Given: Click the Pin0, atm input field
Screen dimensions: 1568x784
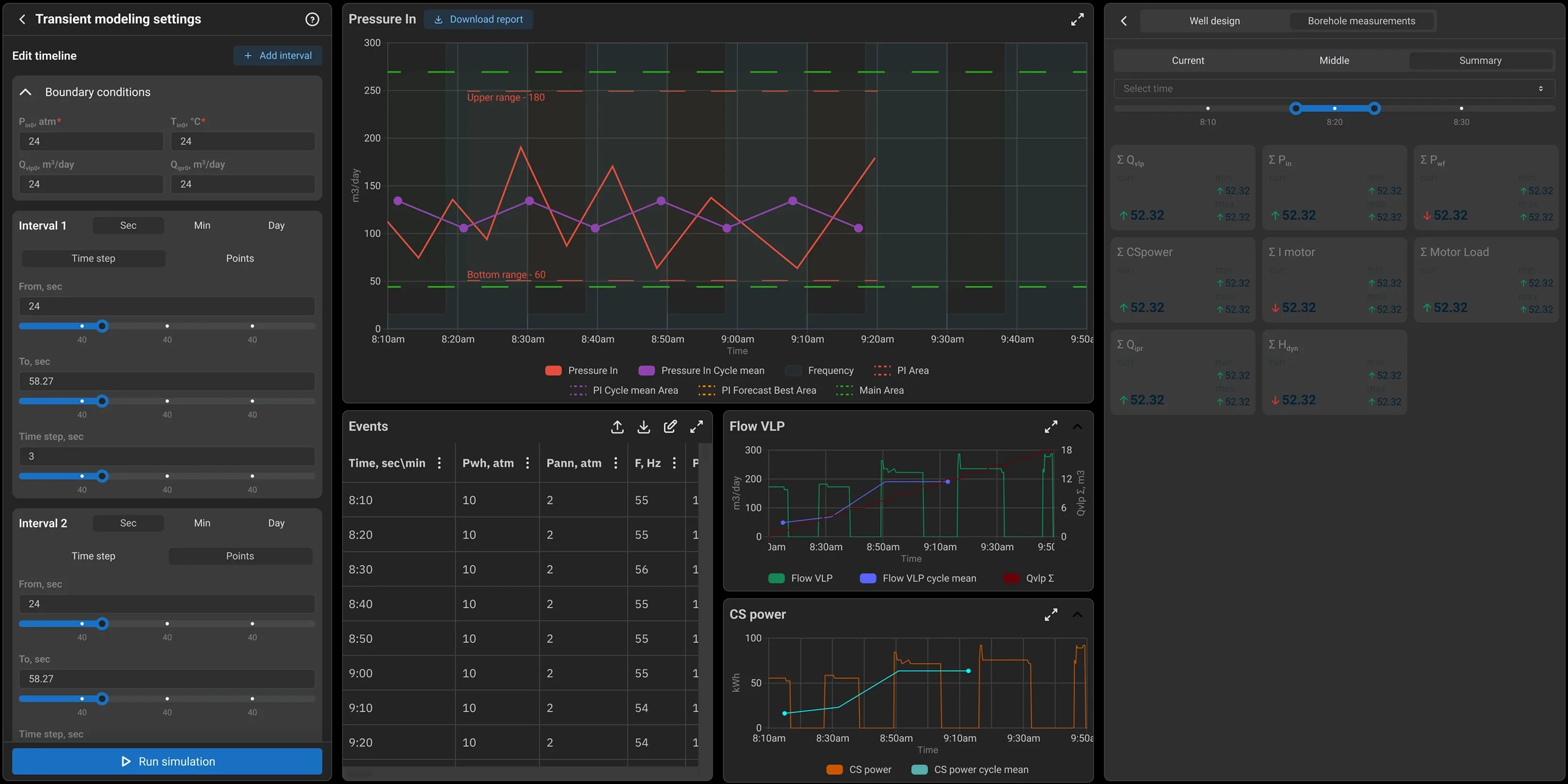Looking at the screenshot, I should 91,141.
